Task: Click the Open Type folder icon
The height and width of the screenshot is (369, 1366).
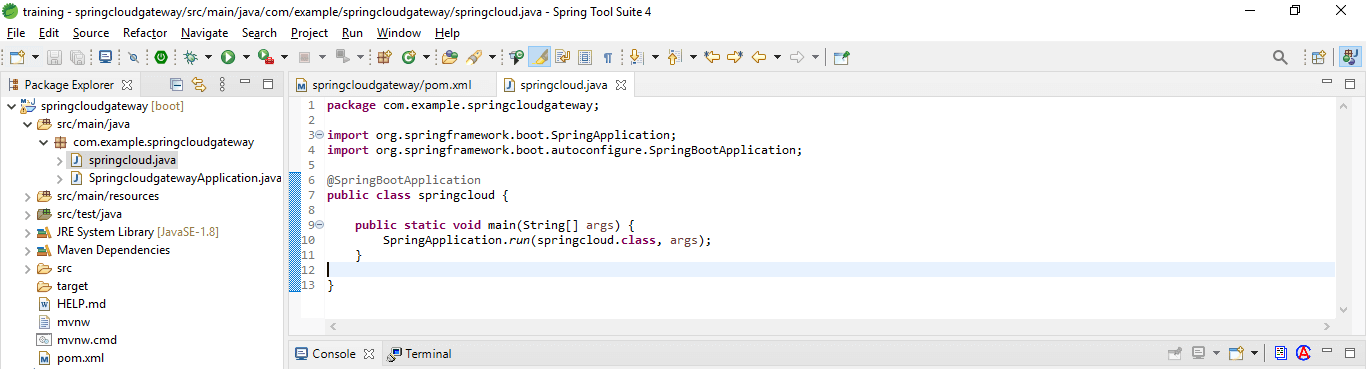Action: tap(450, 57)
